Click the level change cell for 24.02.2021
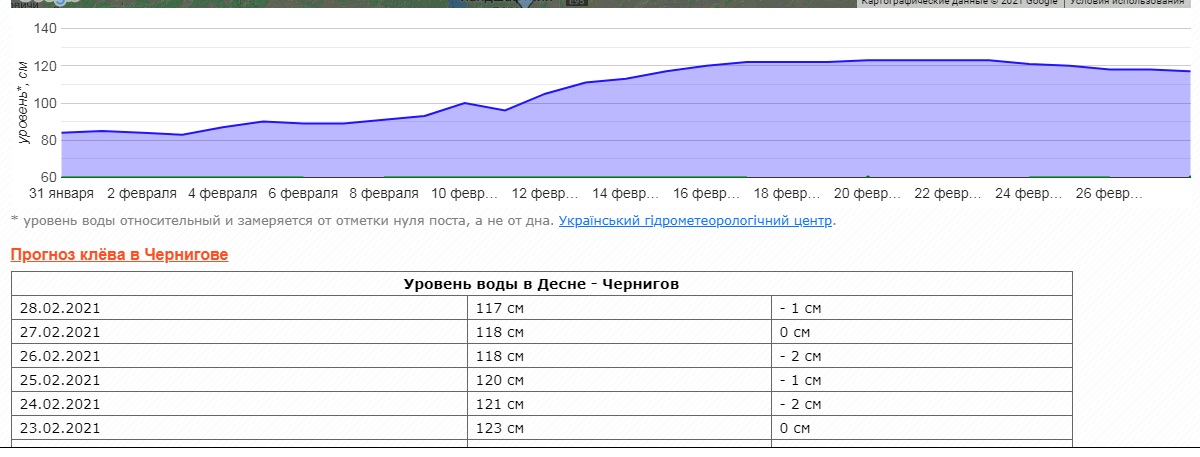 point(800,404)
